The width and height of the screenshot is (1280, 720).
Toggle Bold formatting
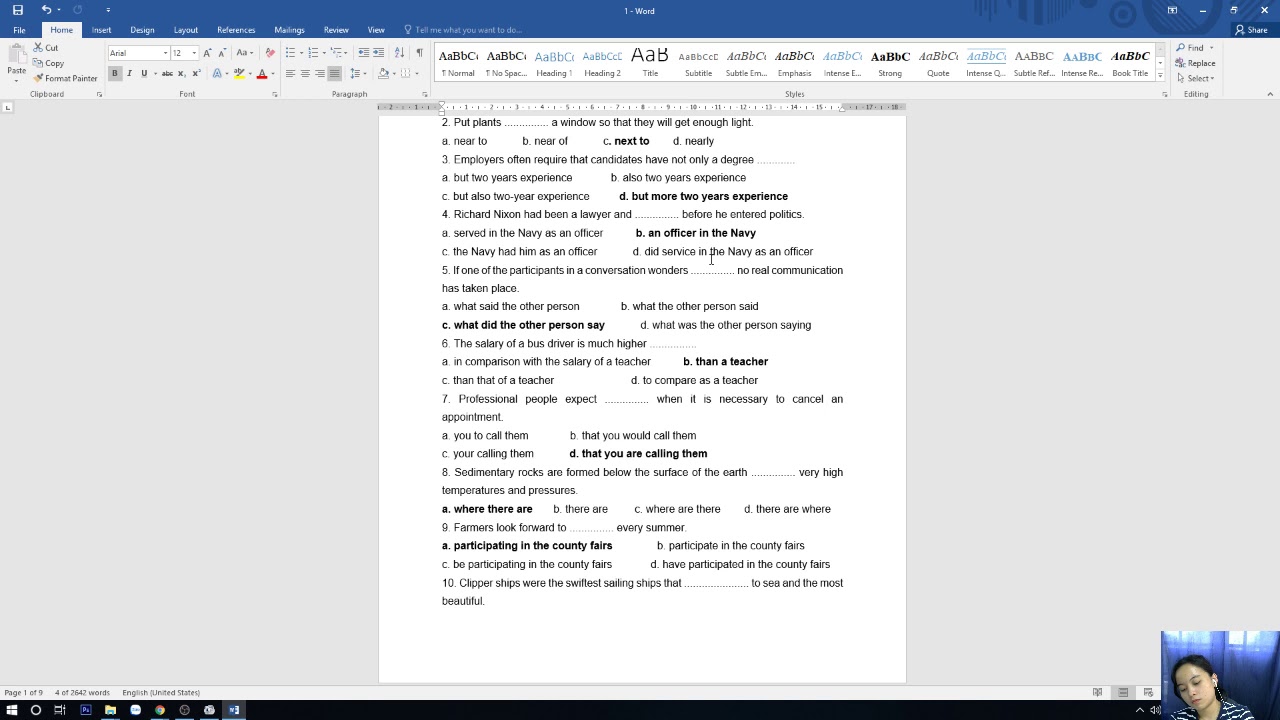tap(115, 74)
